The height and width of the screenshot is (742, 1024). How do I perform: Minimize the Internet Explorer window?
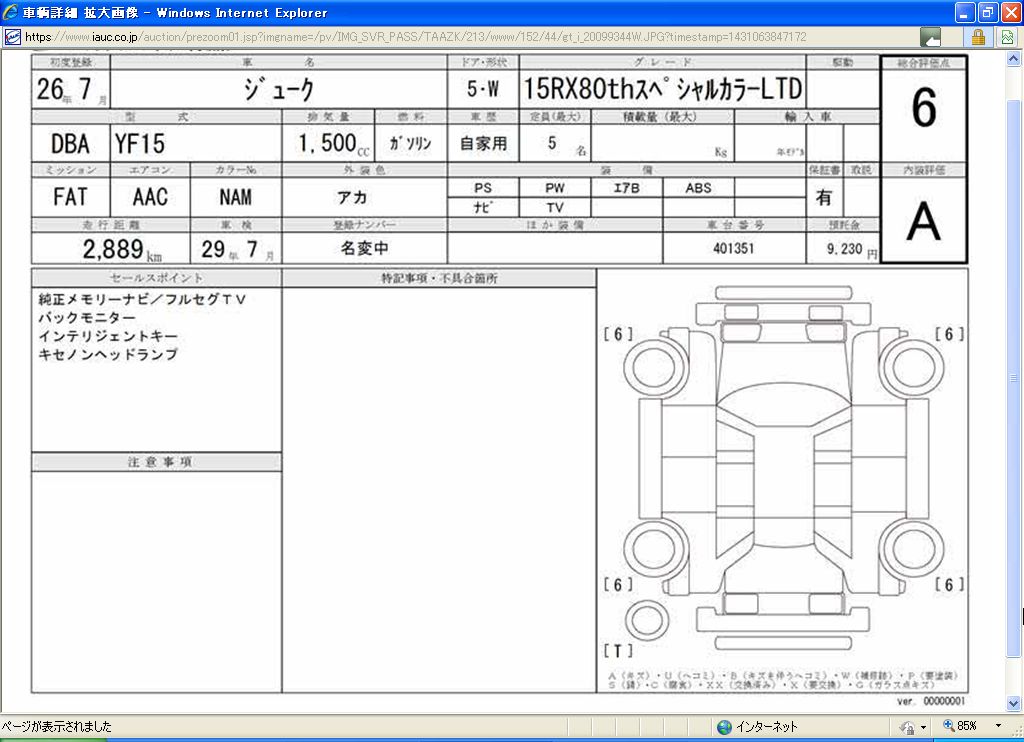(964, 13)
